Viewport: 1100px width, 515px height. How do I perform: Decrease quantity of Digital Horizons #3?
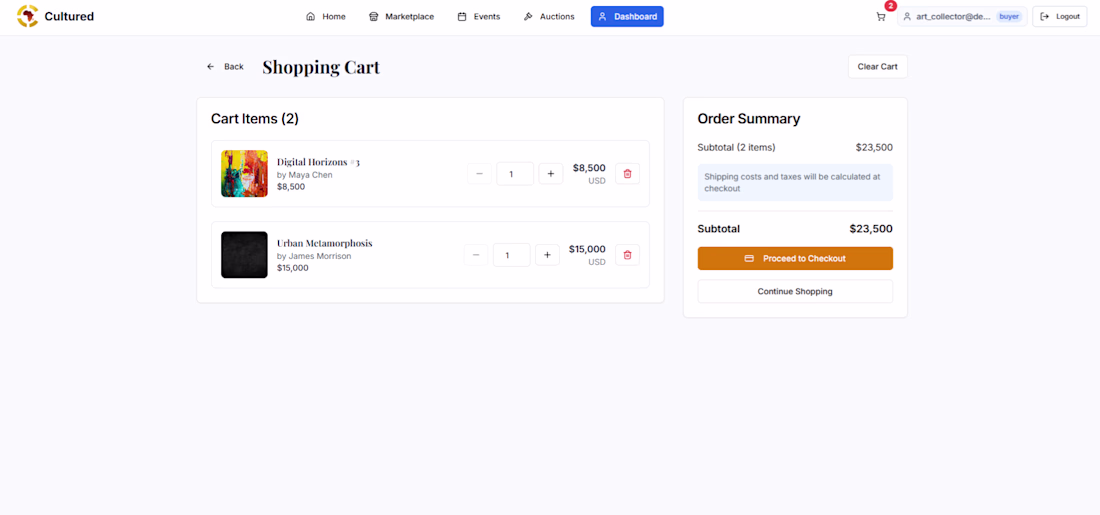479,173
